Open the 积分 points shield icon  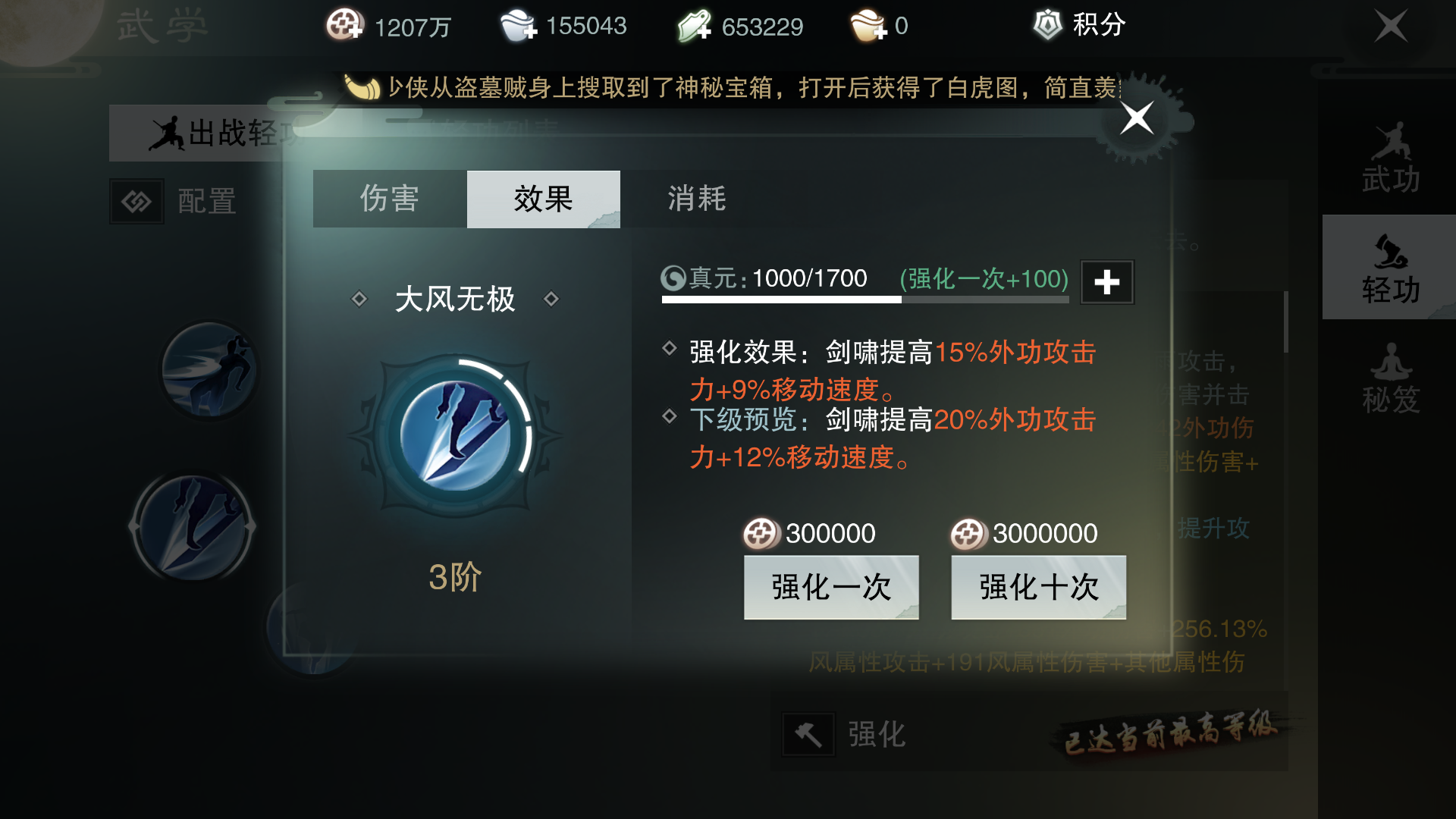[x=1048, y=24]
